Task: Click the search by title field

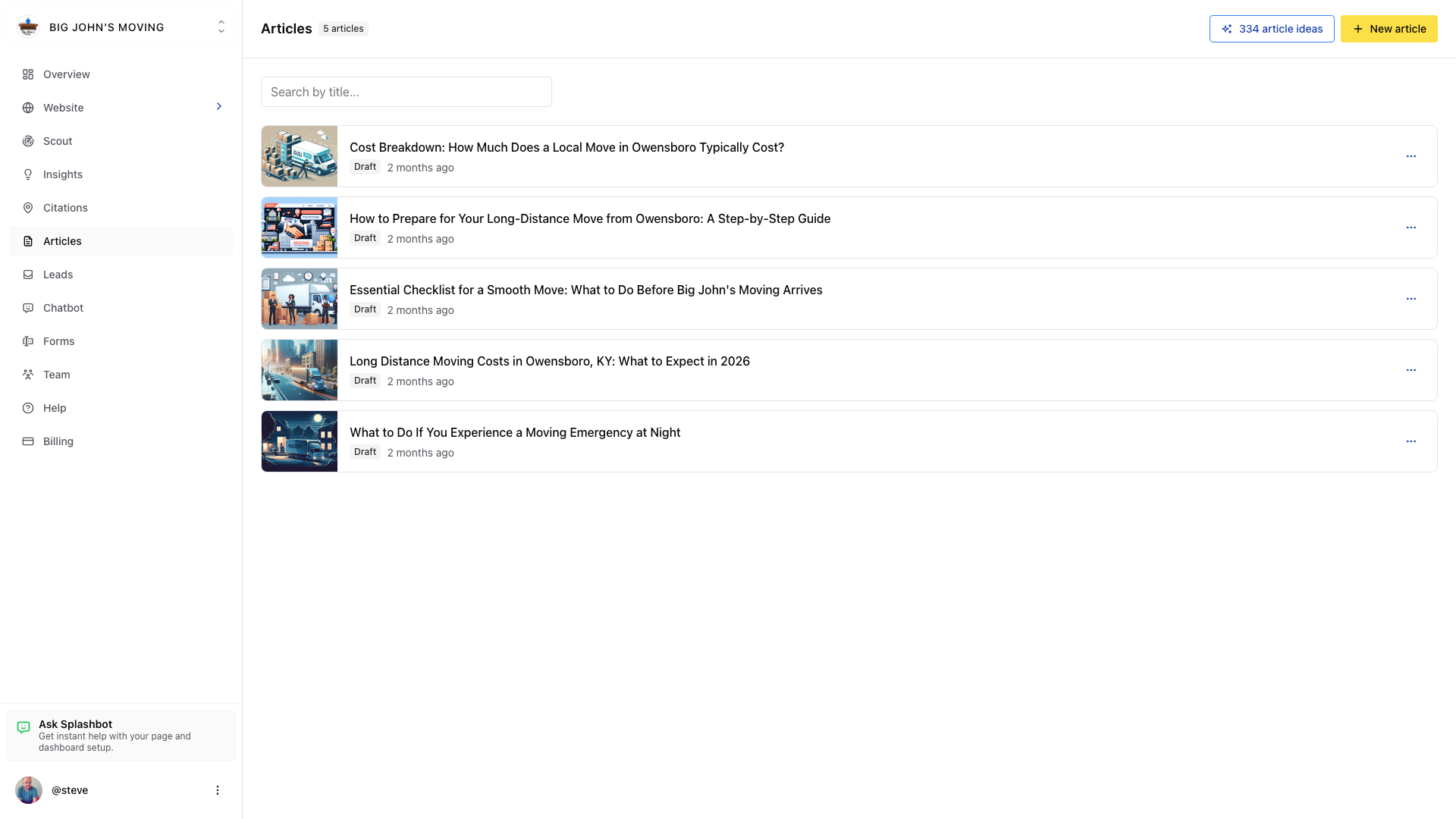Action: tap(406, 92)
